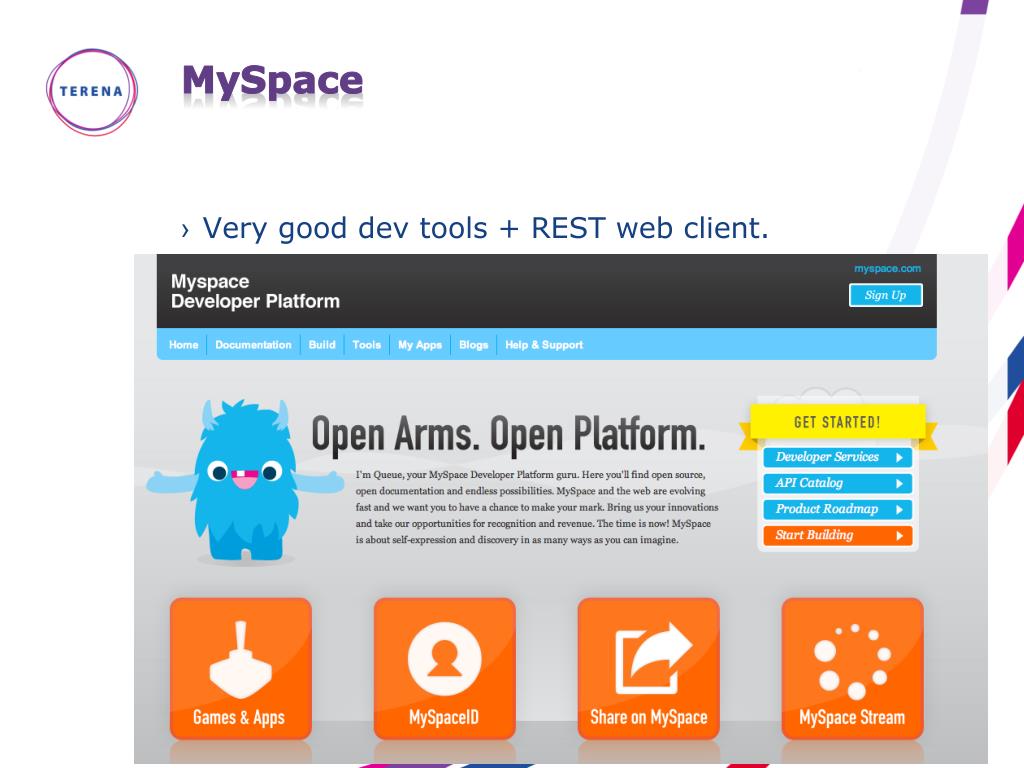Open the Developer Services button
Viewport: 1024px width, 768px height.
pos(837,457)
